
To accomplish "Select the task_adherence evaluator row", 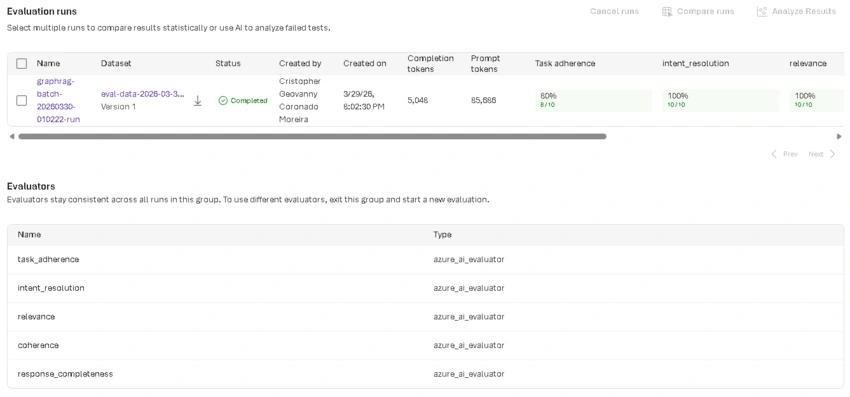I will [426, 260].
